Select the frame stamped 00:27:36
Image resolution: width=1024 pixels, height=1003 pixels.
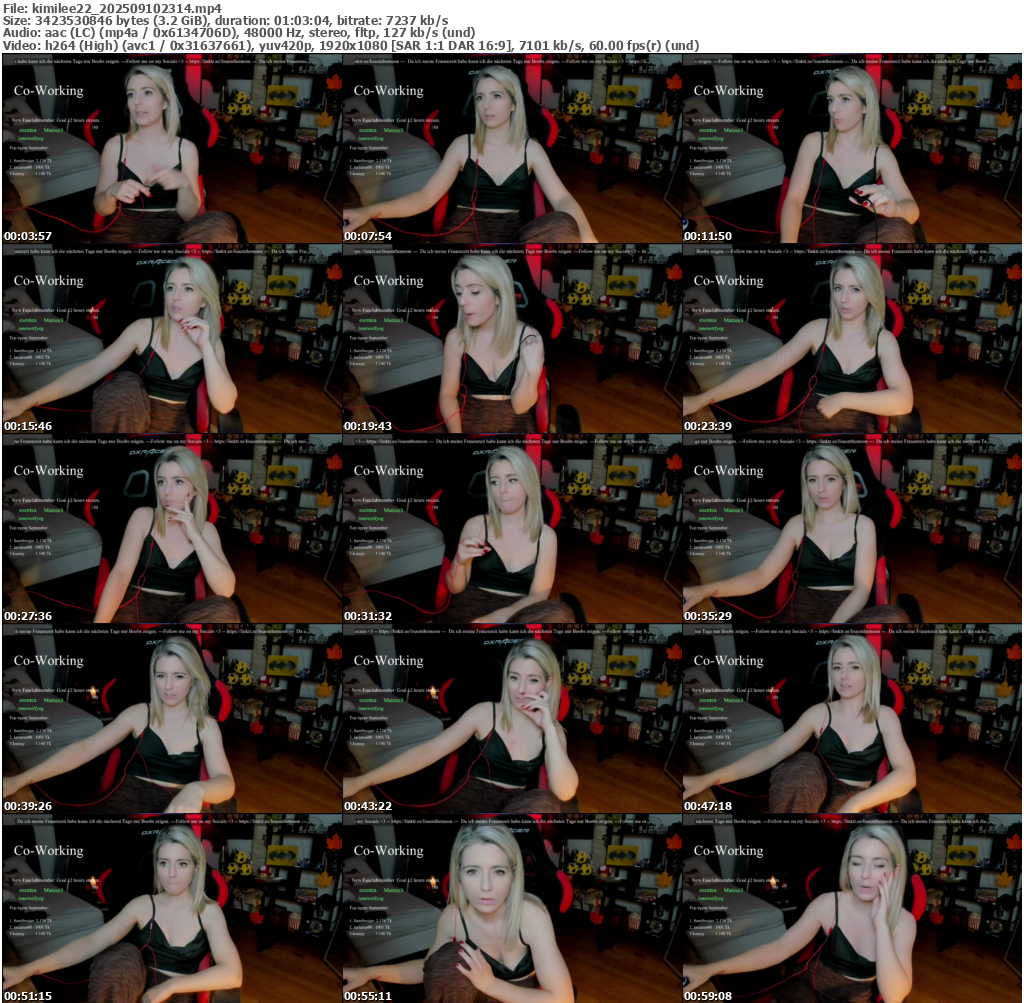pyautogui.click(x=172, y=529)
